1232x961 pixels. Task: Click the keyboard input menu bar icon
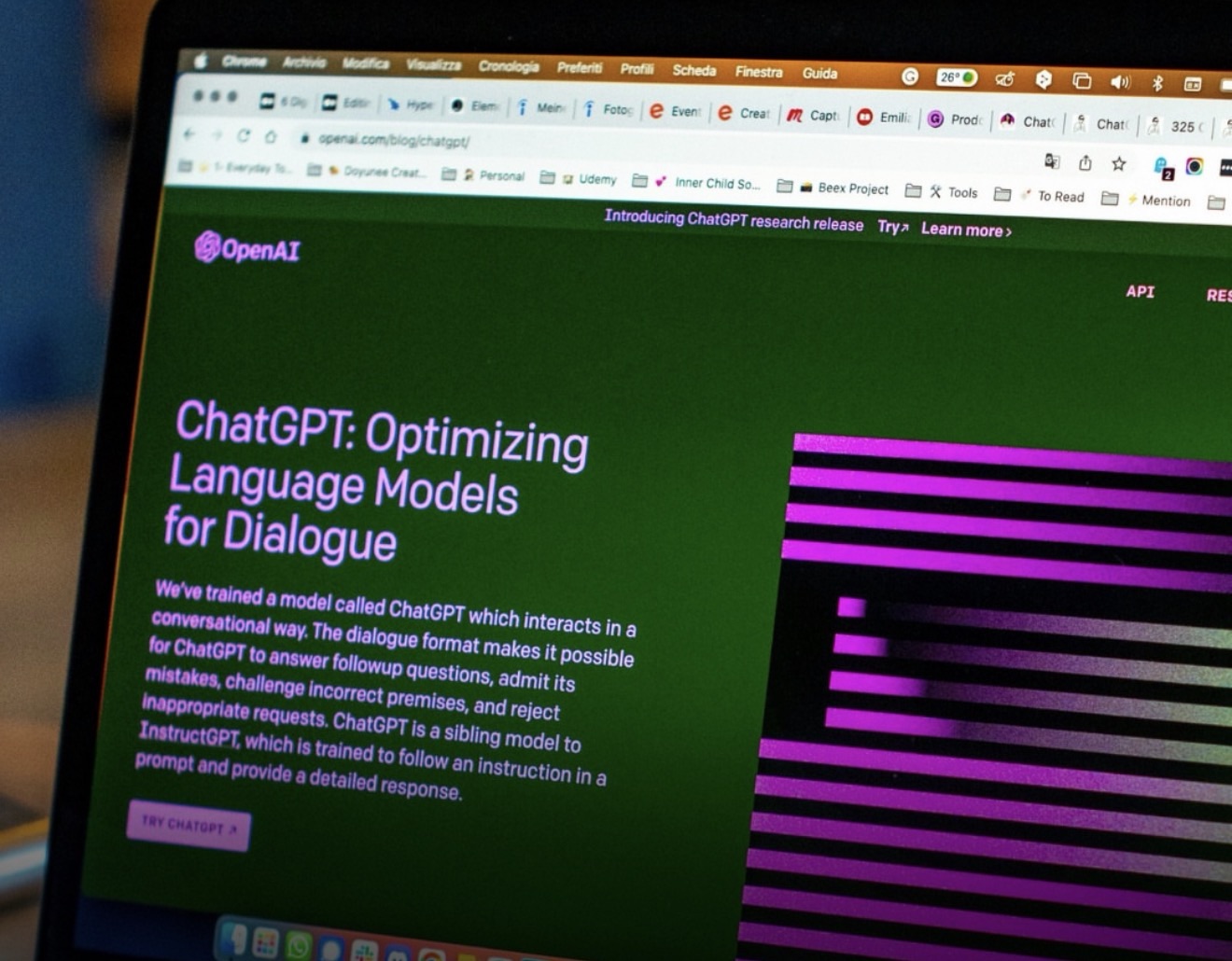tap(1193, 84)
